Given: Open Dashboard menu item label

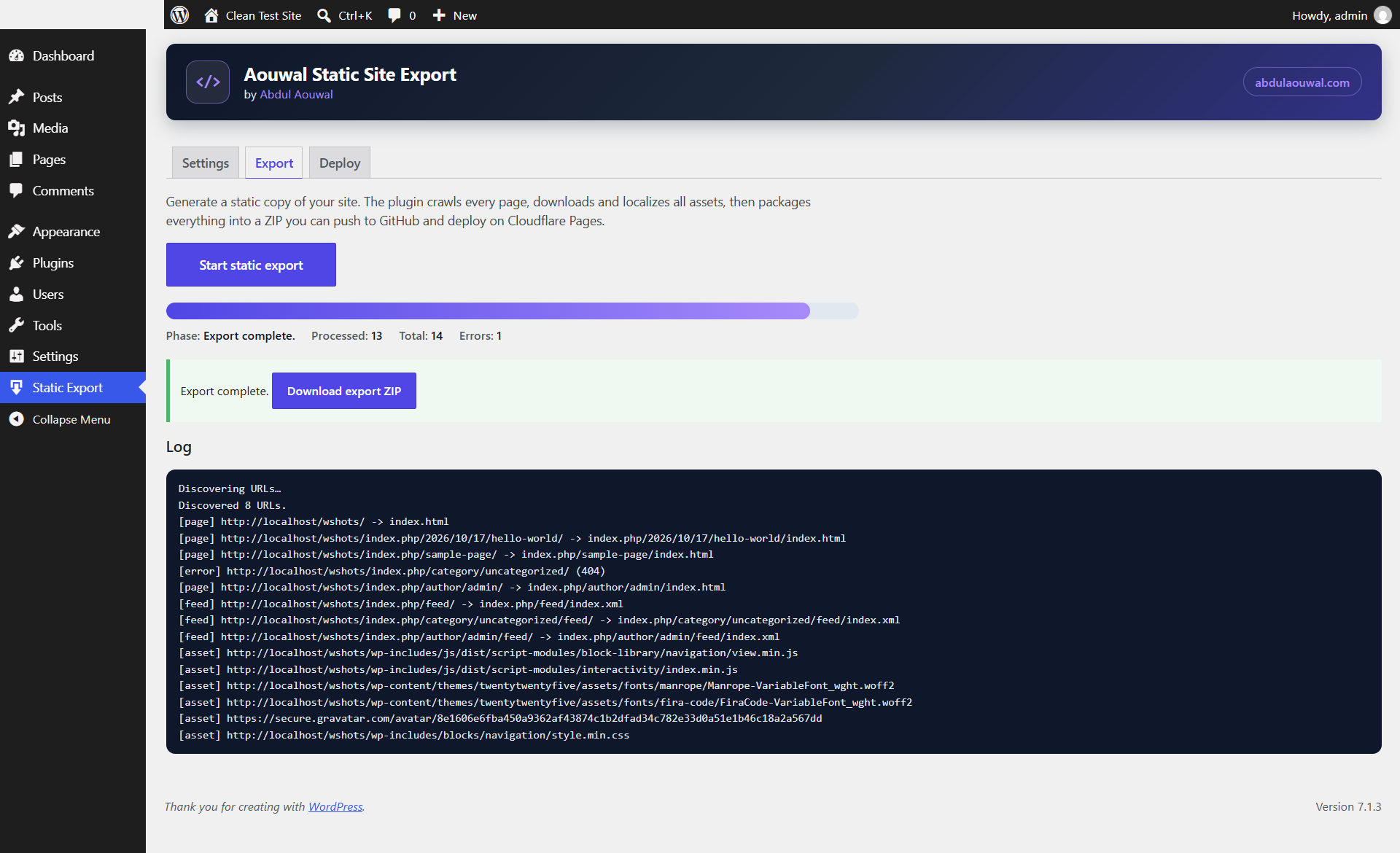Looking at the screenshot, I should [x=63, y=56].
